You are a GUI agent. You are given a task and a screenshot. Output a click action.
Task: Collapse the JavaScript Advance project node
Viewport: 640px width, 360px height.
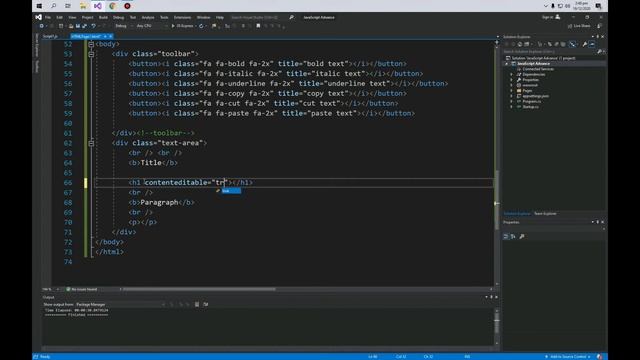tap(507, 64)
